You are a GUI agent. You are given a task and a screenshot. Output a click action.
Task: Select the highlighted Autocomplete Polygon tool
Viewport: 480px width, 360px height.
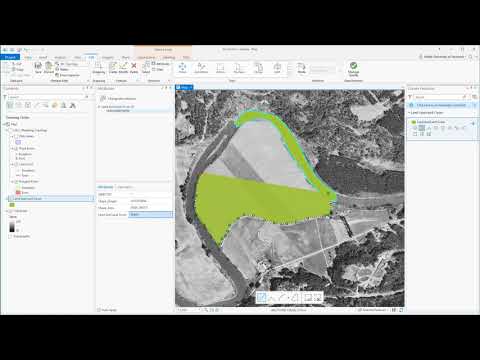coord(422,128)
